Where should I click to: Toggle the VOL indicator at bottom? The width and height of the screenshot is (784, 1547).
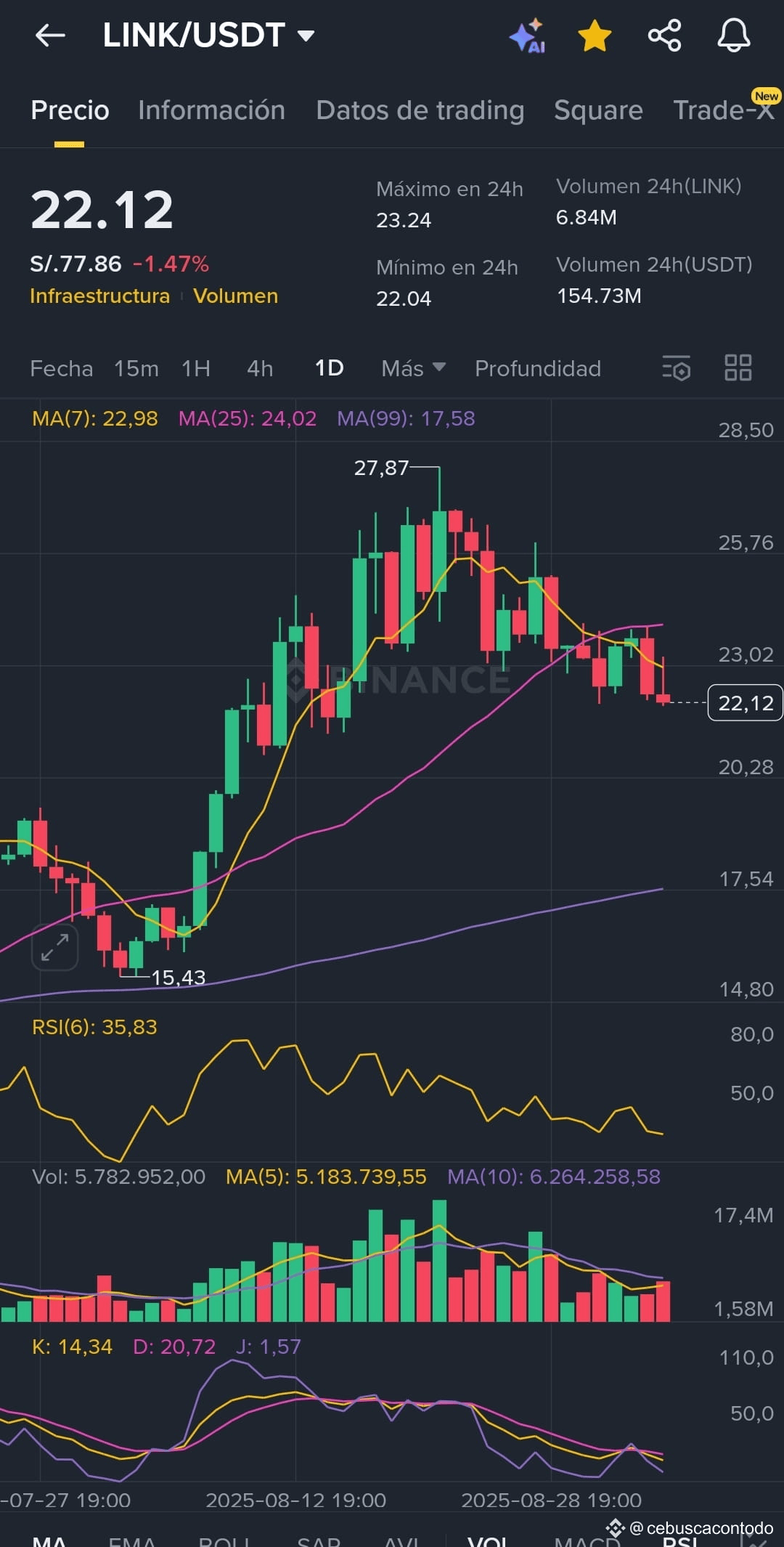[488, 1540]
